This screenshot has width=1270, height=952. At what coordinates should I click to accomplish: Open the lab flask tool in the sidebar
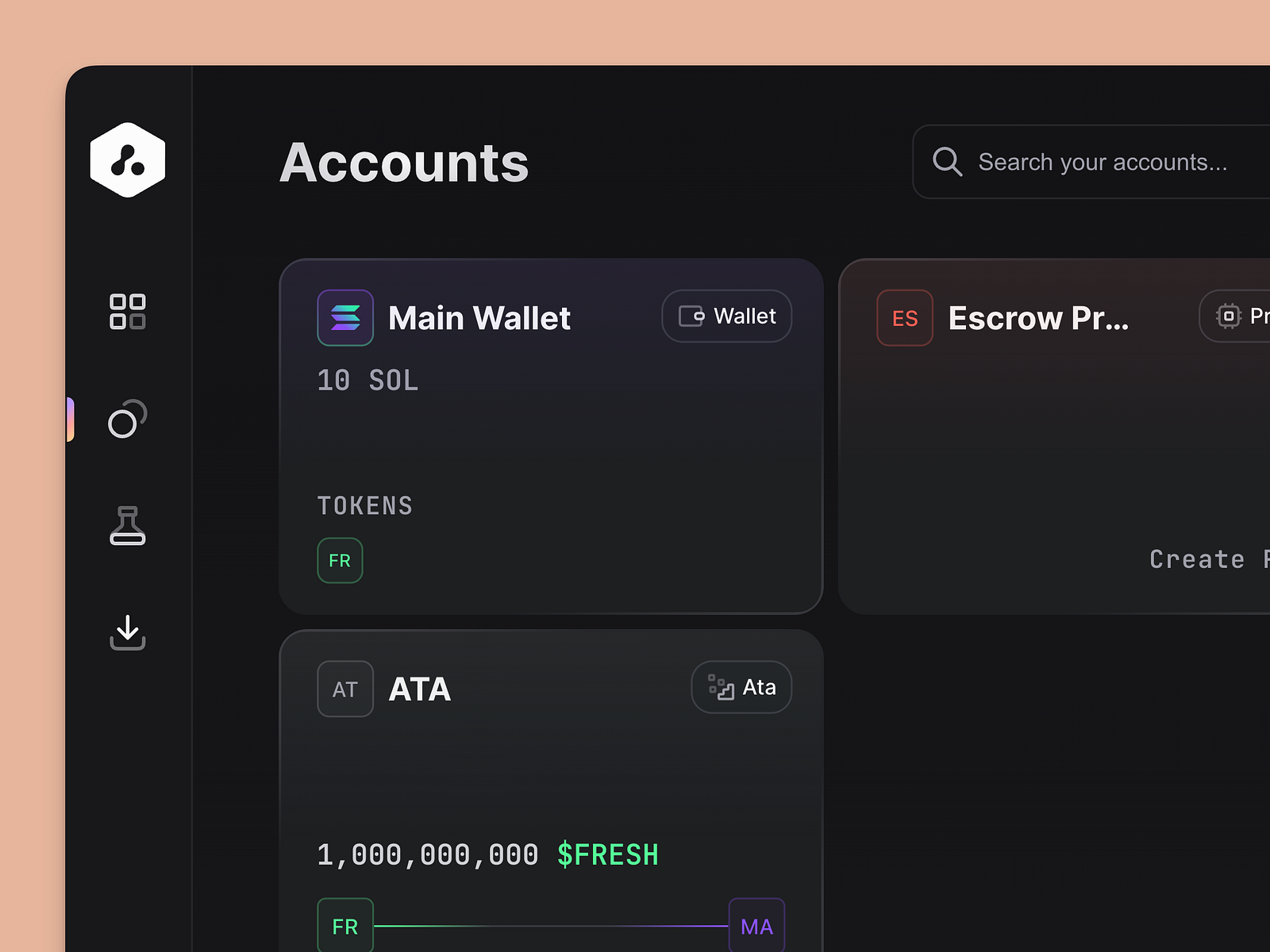click(x=127, y=526)
